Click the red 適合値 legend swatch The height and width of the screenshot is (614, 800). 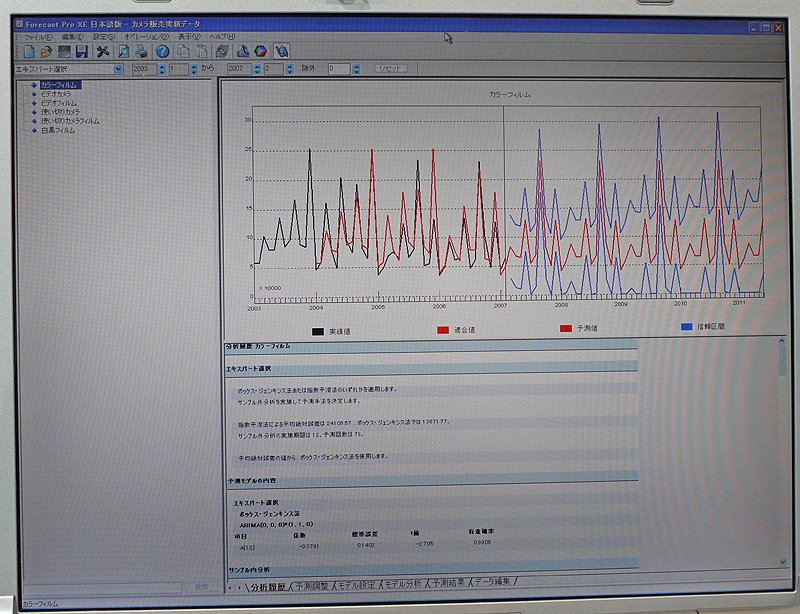(443, 330)
